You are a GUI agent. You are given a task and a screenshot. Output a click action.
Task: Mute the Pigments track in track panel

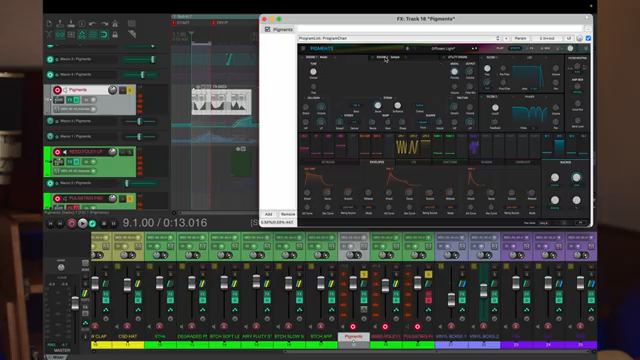[122, 90]
